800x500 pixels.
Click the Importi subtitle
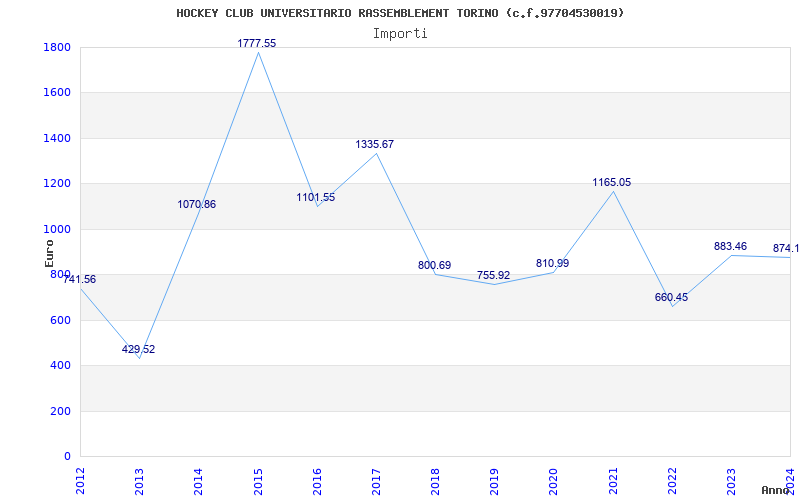tap(400, 34)
